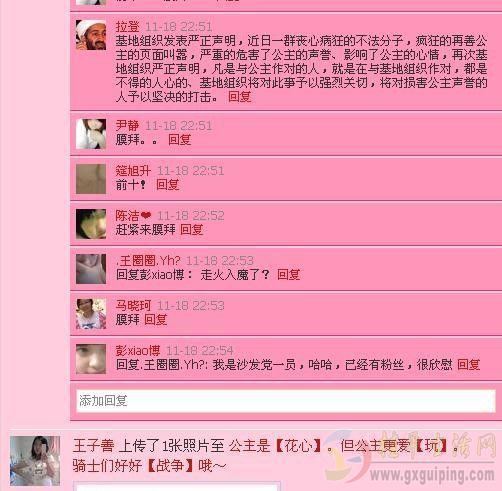Viewport: 502px width, 491px height.
Task: Click inside the 添加回复 input box
Action: pyautogui.click(x=286, y=401)
